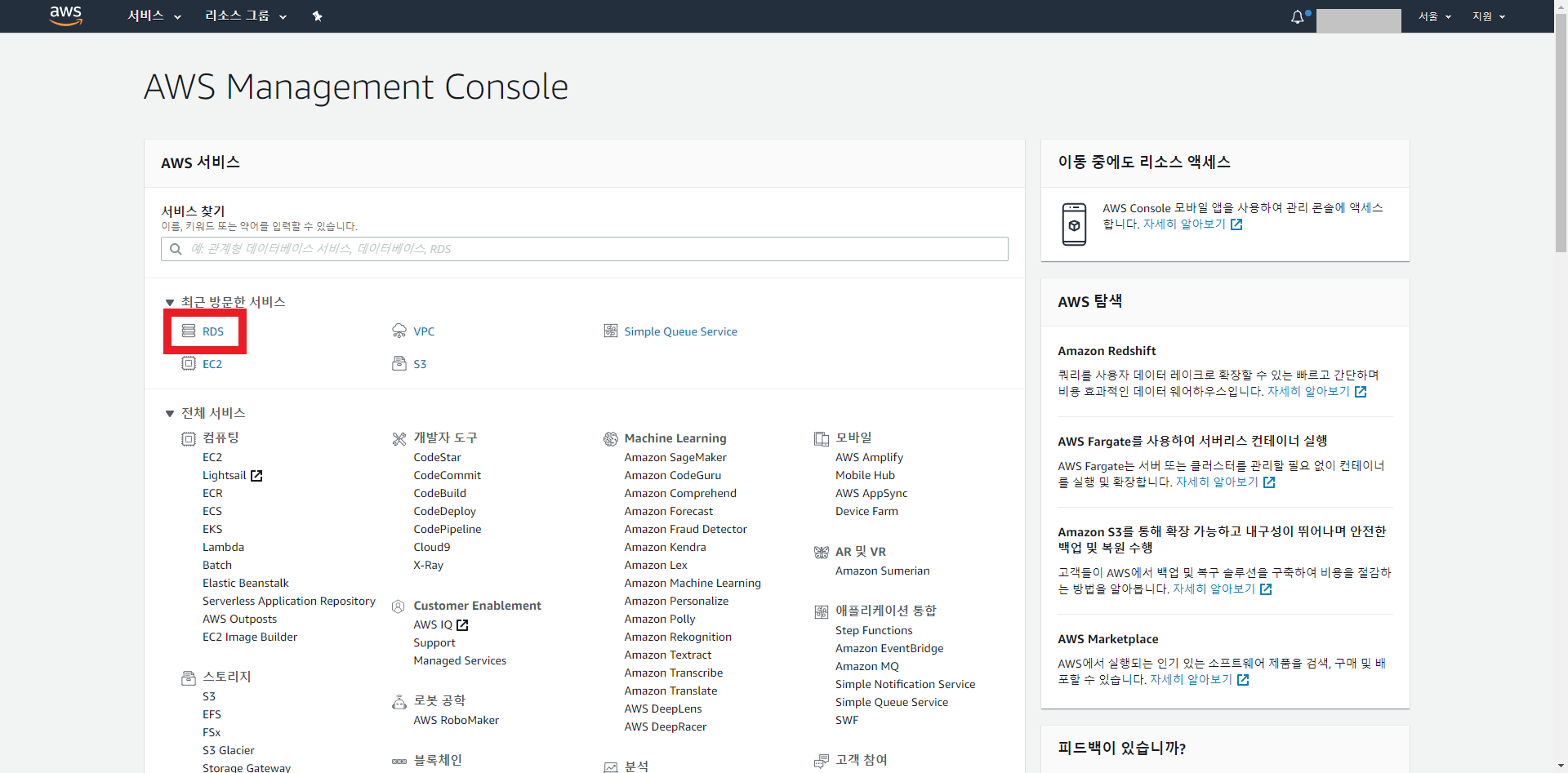Click the VPC cloud icon

click(399, 331)
